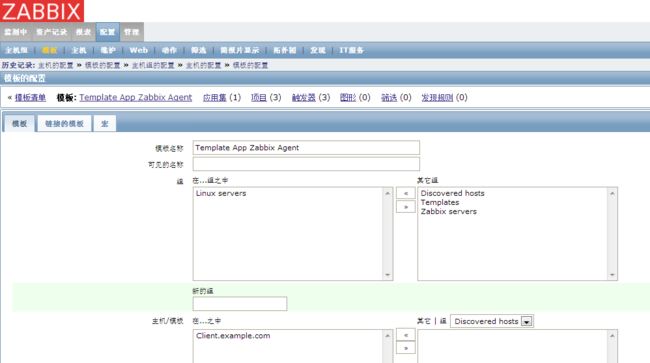The width and height of the screenshot is (650, 363).
Task: Select the 模板 tab
Action: click(x=19, y=123)
